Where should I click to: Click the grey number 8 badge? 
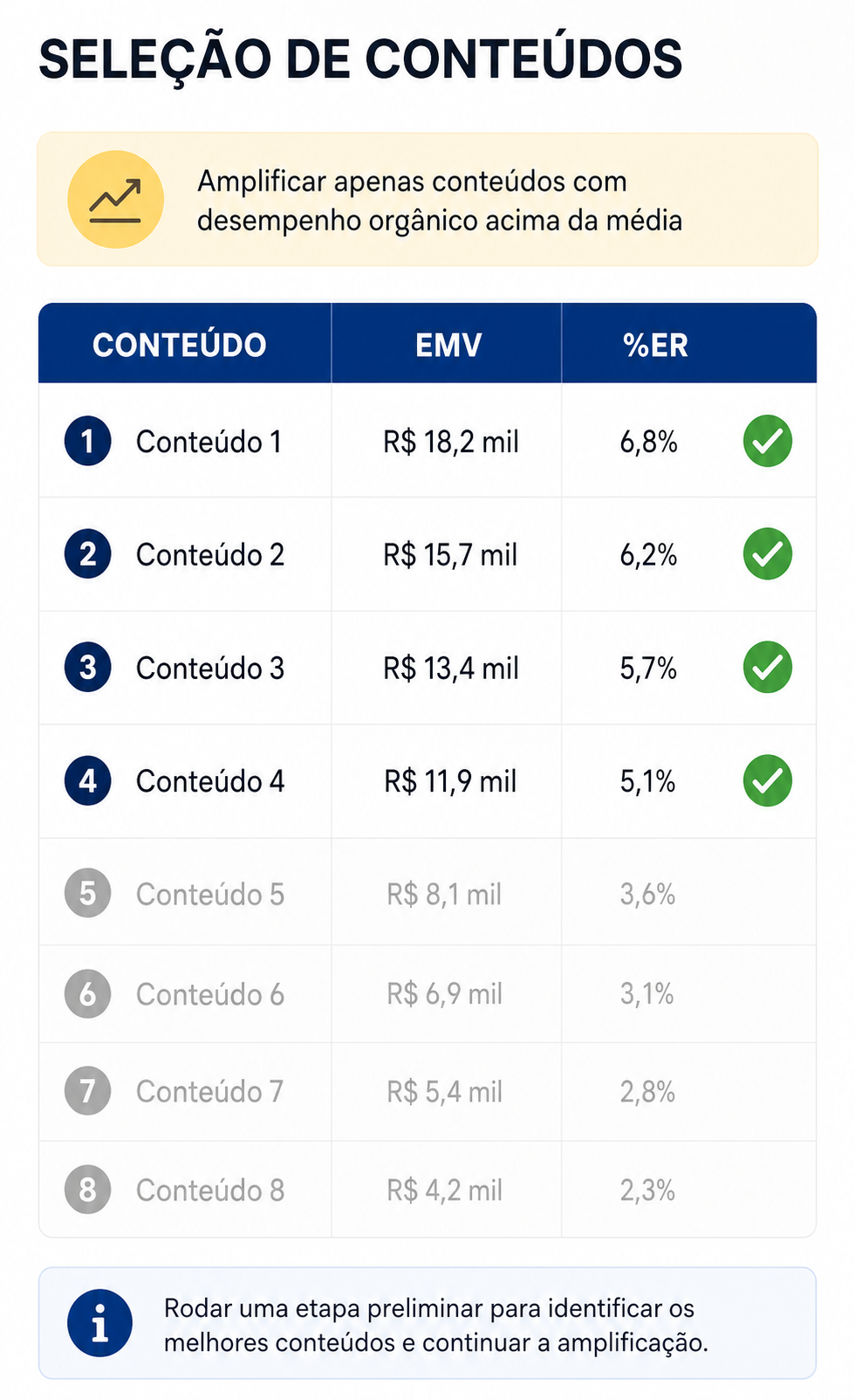coord(87,1190)
